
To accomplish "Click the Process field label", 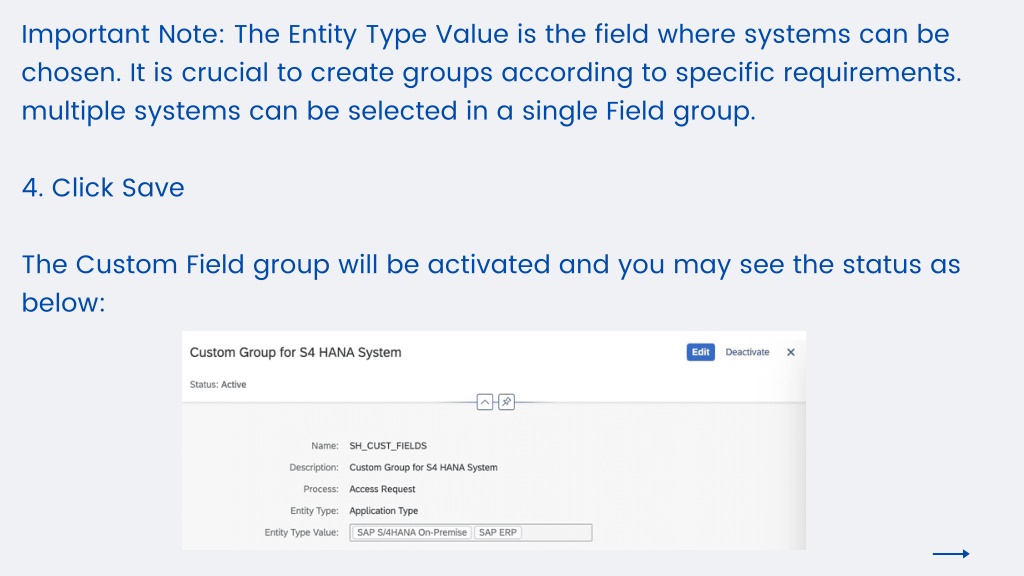I will tap(321, 488).
